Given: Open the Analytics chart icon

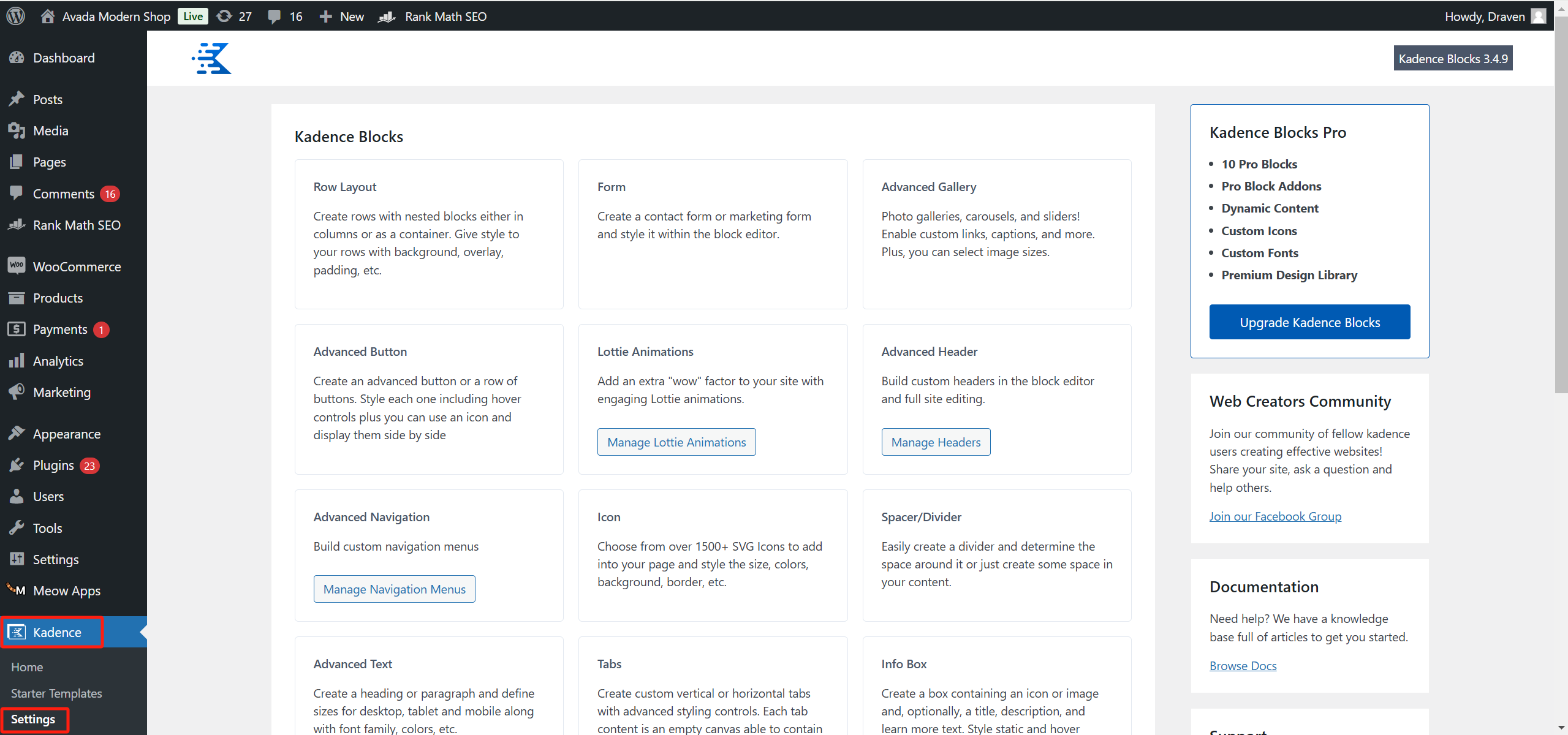Looking at the screenshot, I should click(17, 361).
